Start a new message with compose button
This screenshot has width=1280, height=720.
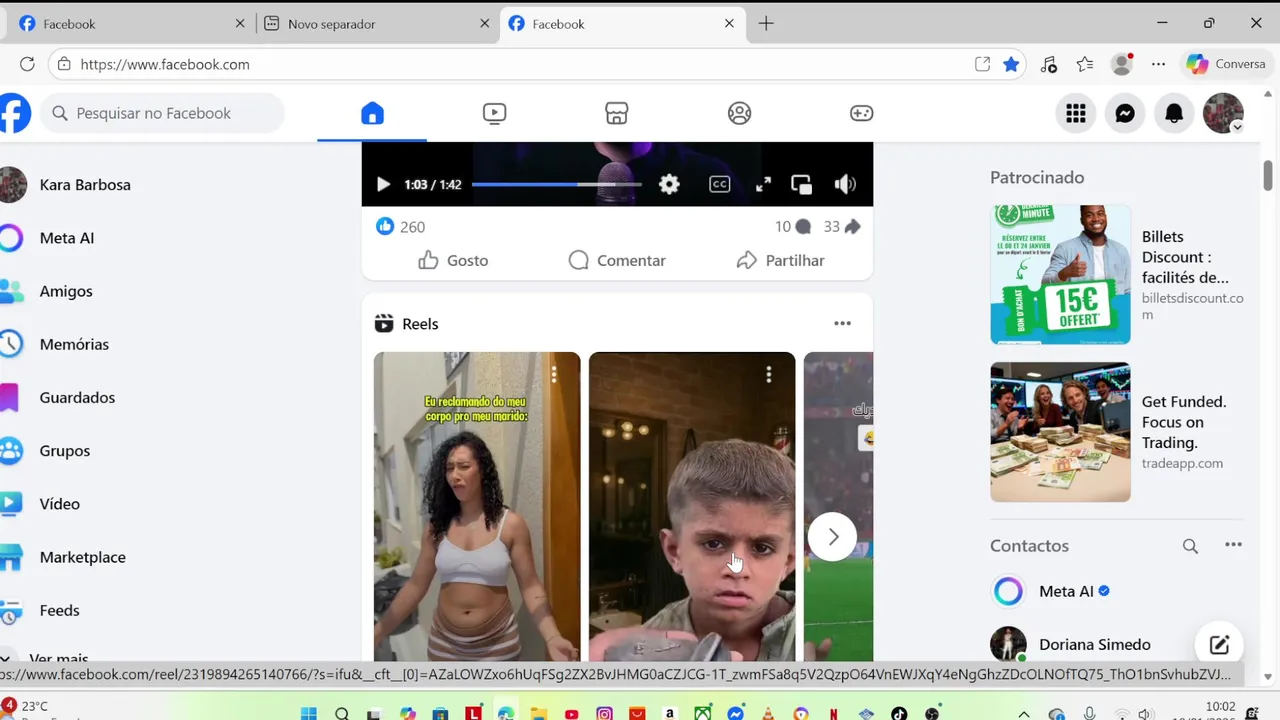click(1219, 645)
